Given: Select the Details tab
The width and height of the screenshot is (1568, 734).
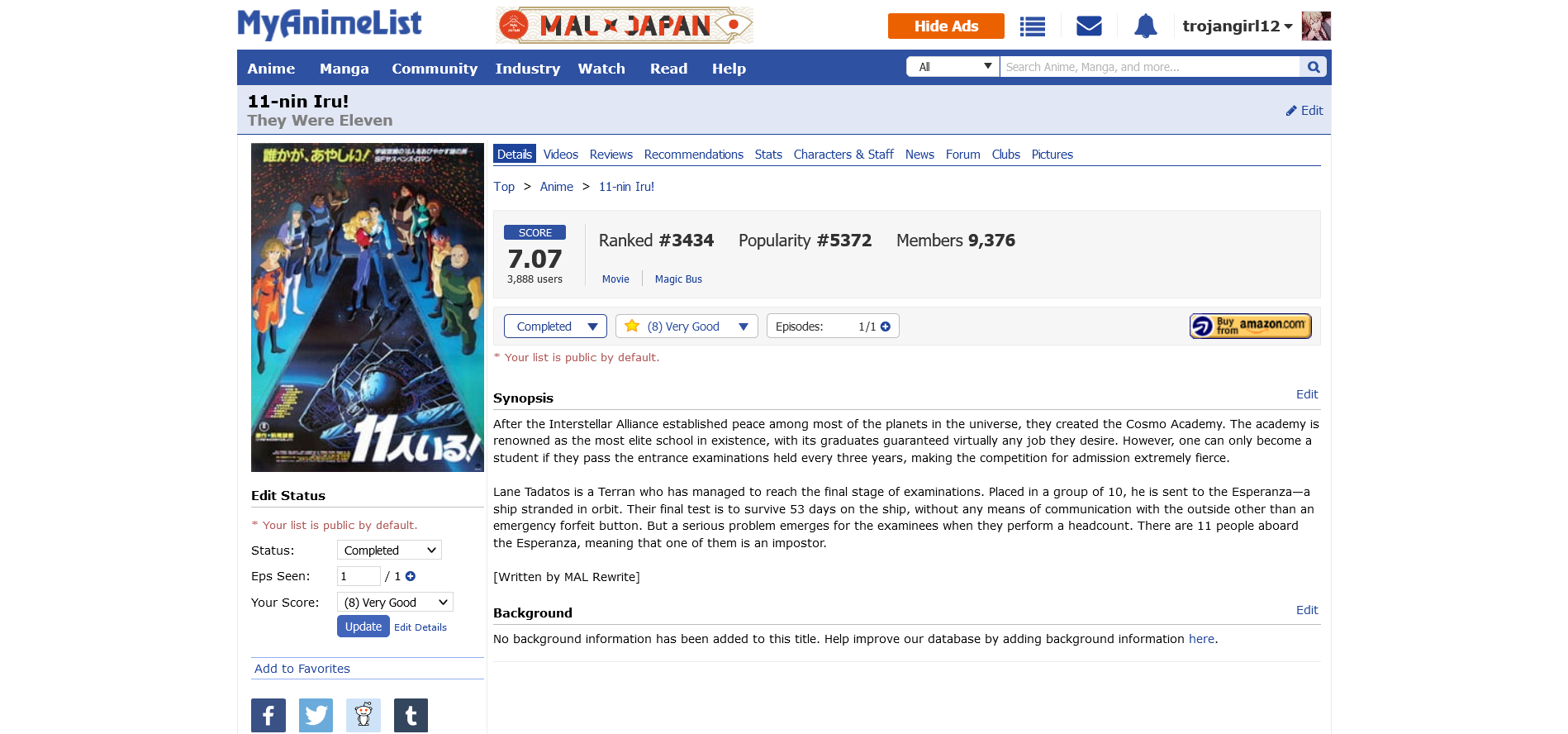Looking at the screenshot, I should click(x=515, y=155).
